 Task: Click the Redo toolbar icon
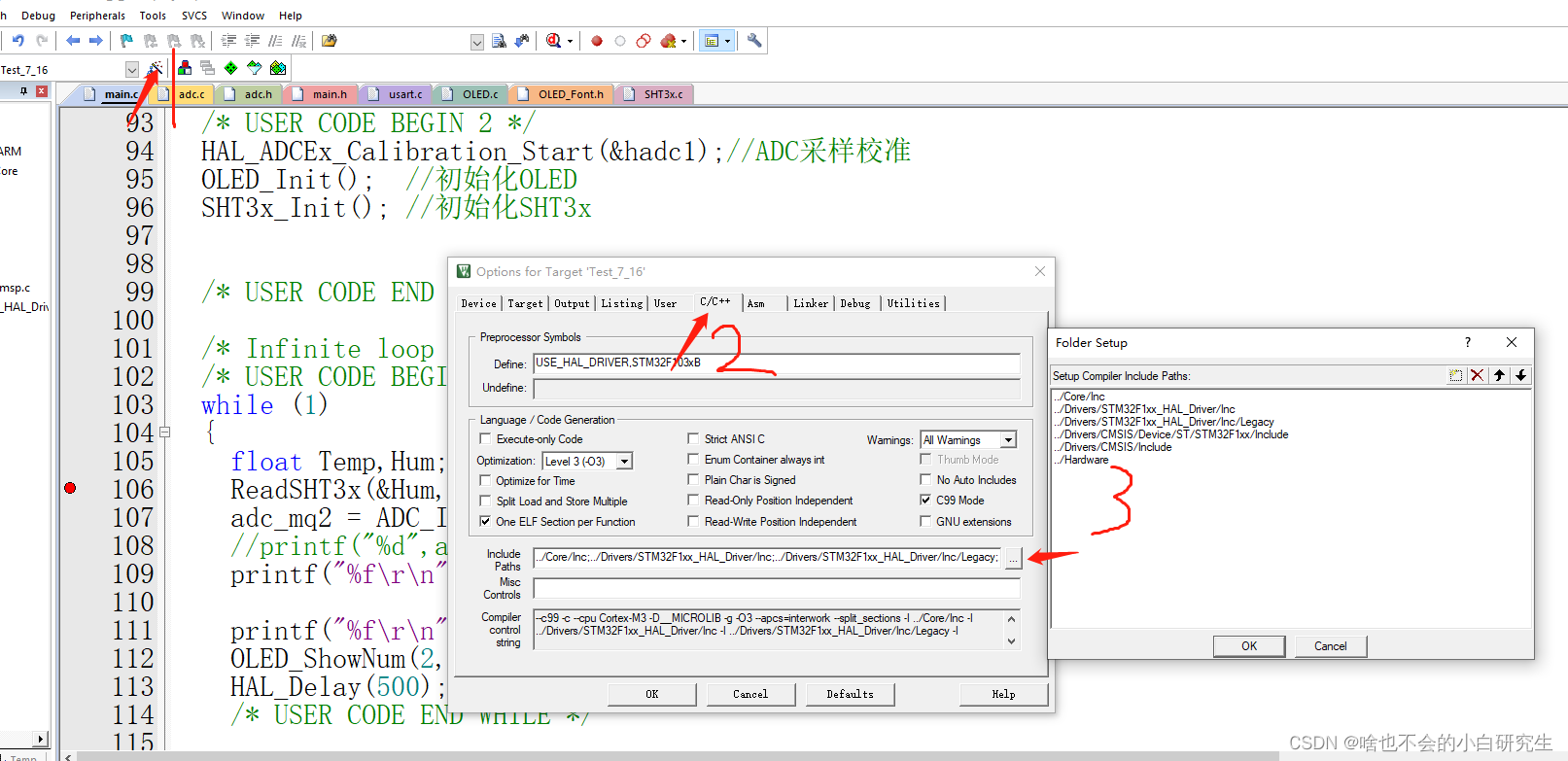[x=42, y=41]
